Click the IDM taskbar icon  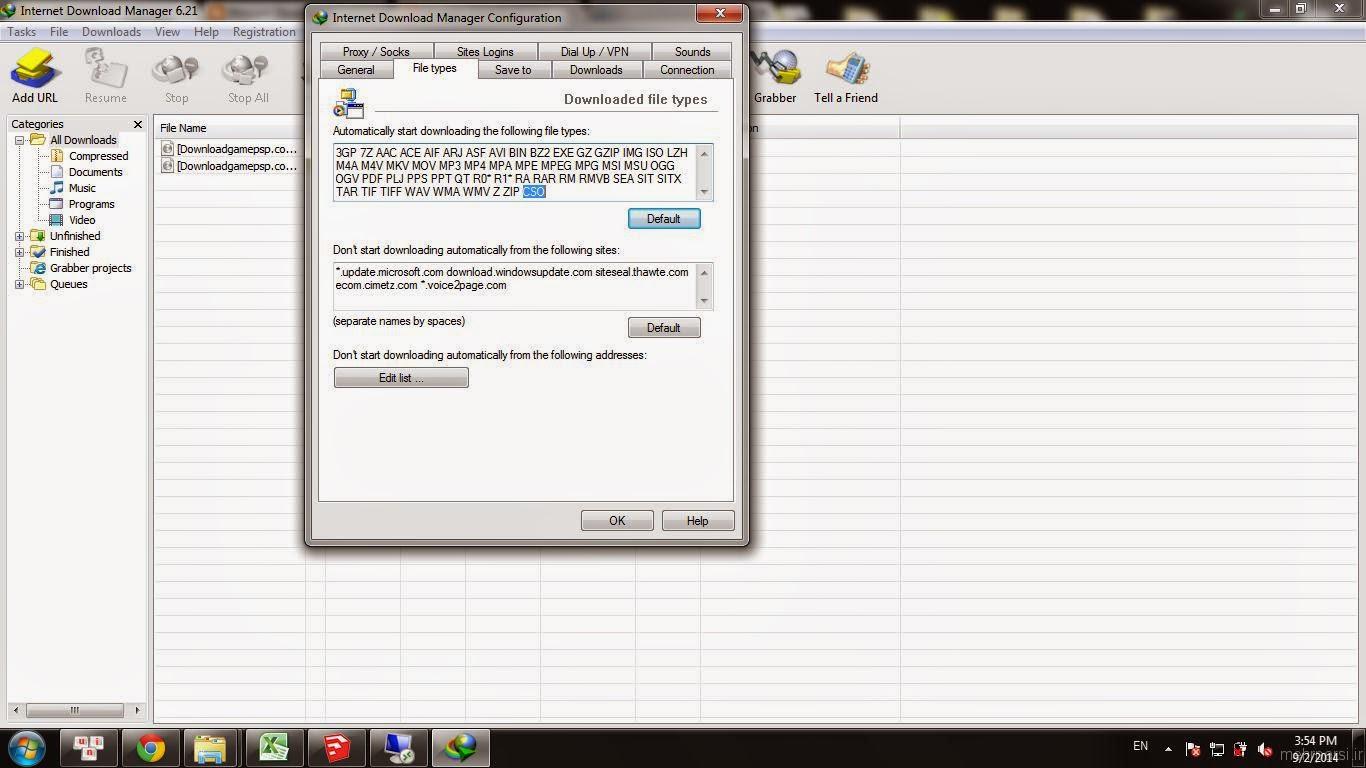pyautogui.click(x=461, y=748)
